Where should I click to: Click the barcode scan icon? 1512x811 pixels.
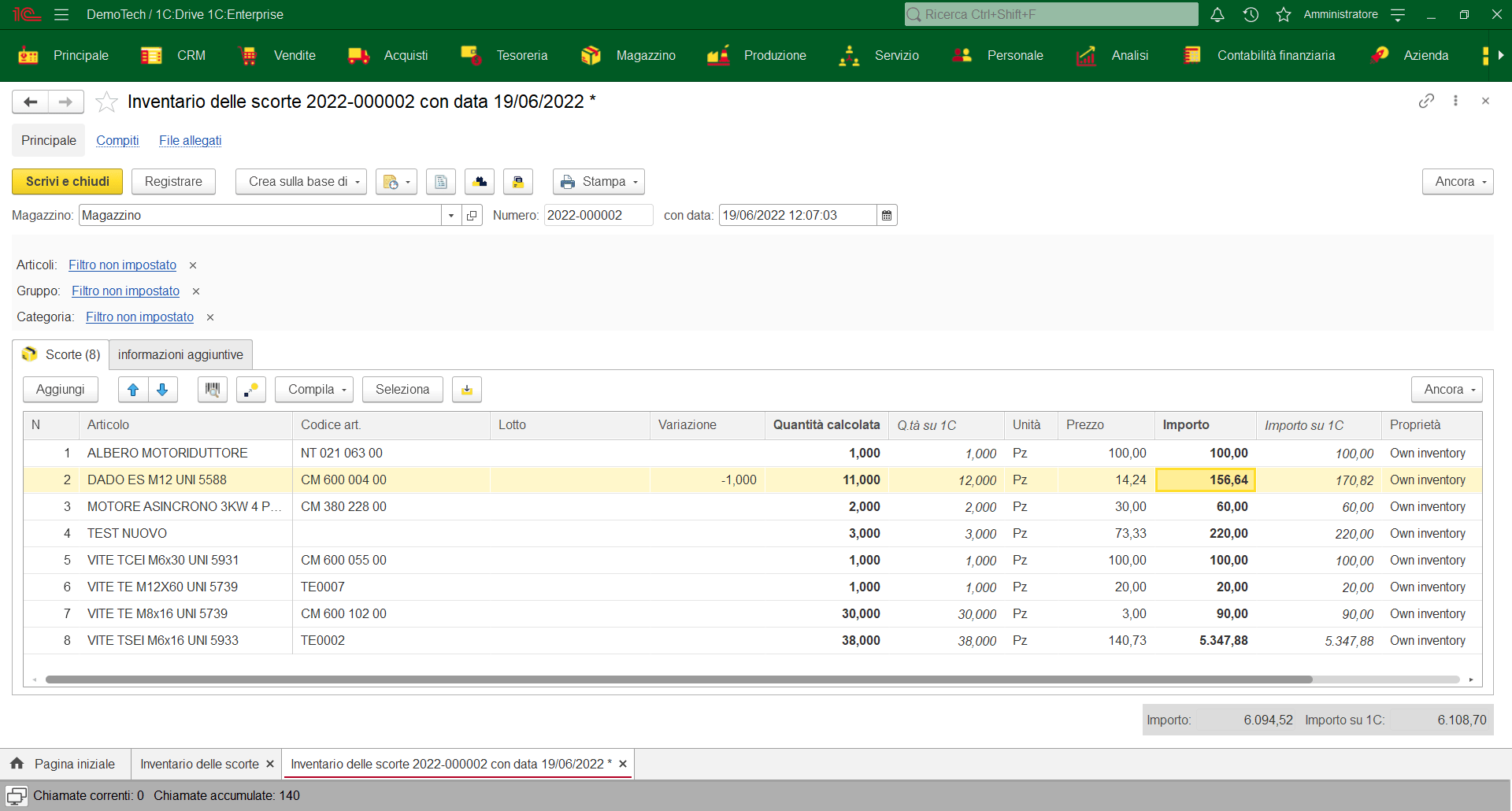[x=213, y=390]
